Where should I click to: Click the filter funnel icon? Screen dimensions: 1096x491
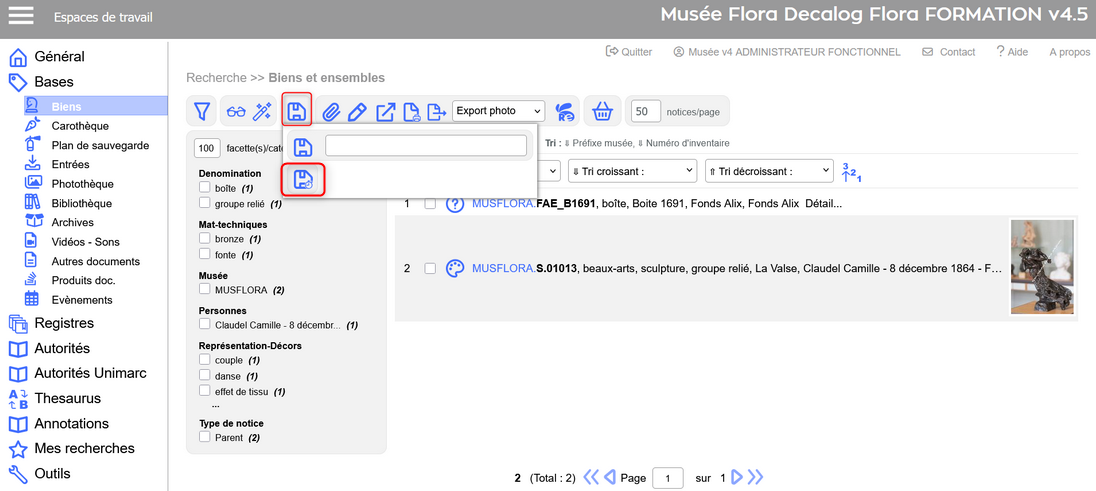pyautogui.click(x=202, y=111)
